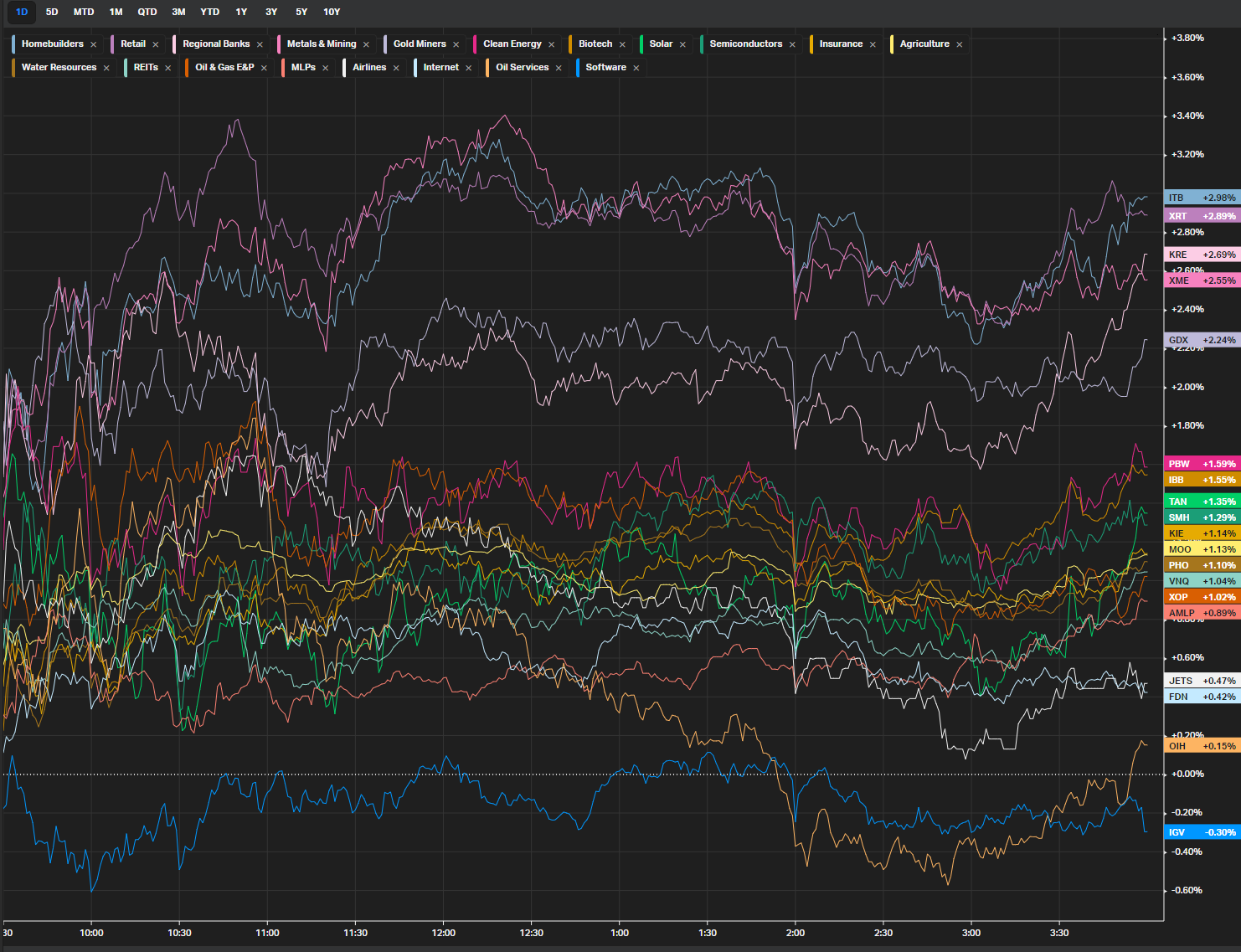The width and height of the screenshot is (1241, 952).
Task: Click the Biotech legend label
Action: click(x=595, y=44)
